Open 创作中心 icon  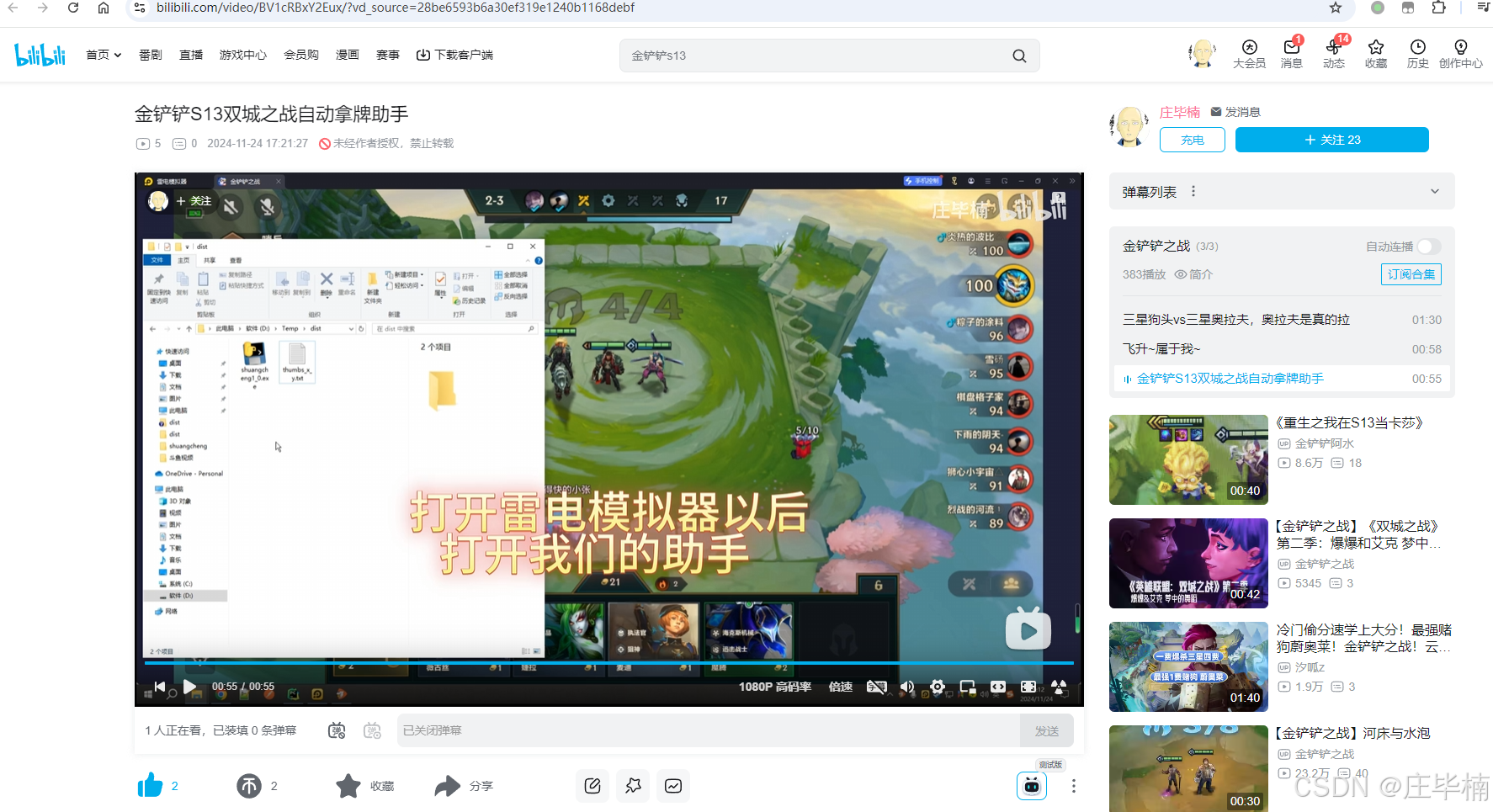1461,54
